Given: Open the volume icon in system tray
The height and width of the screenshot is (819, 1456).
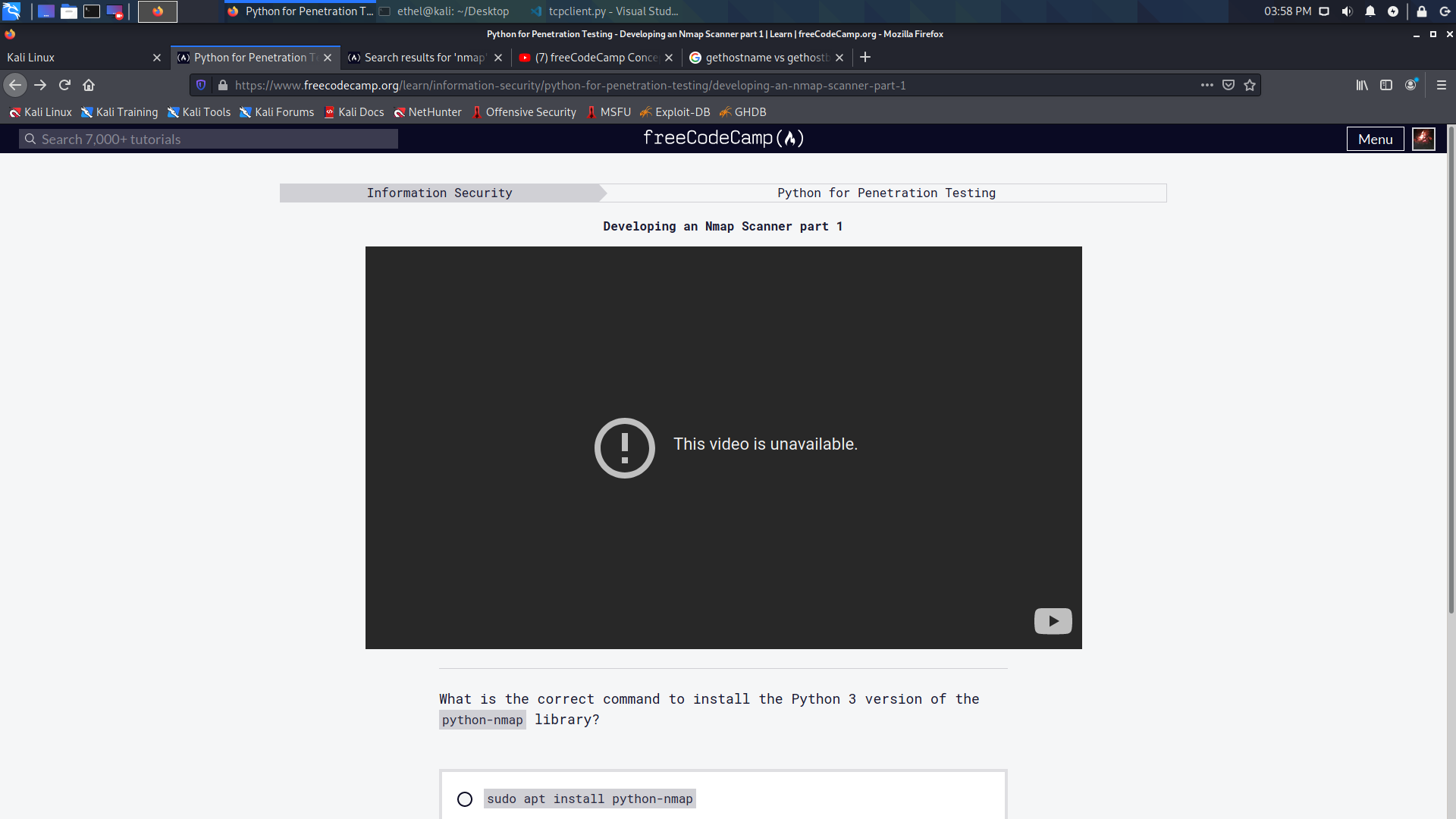Looking at the screenshot, I should (1347, 11).
